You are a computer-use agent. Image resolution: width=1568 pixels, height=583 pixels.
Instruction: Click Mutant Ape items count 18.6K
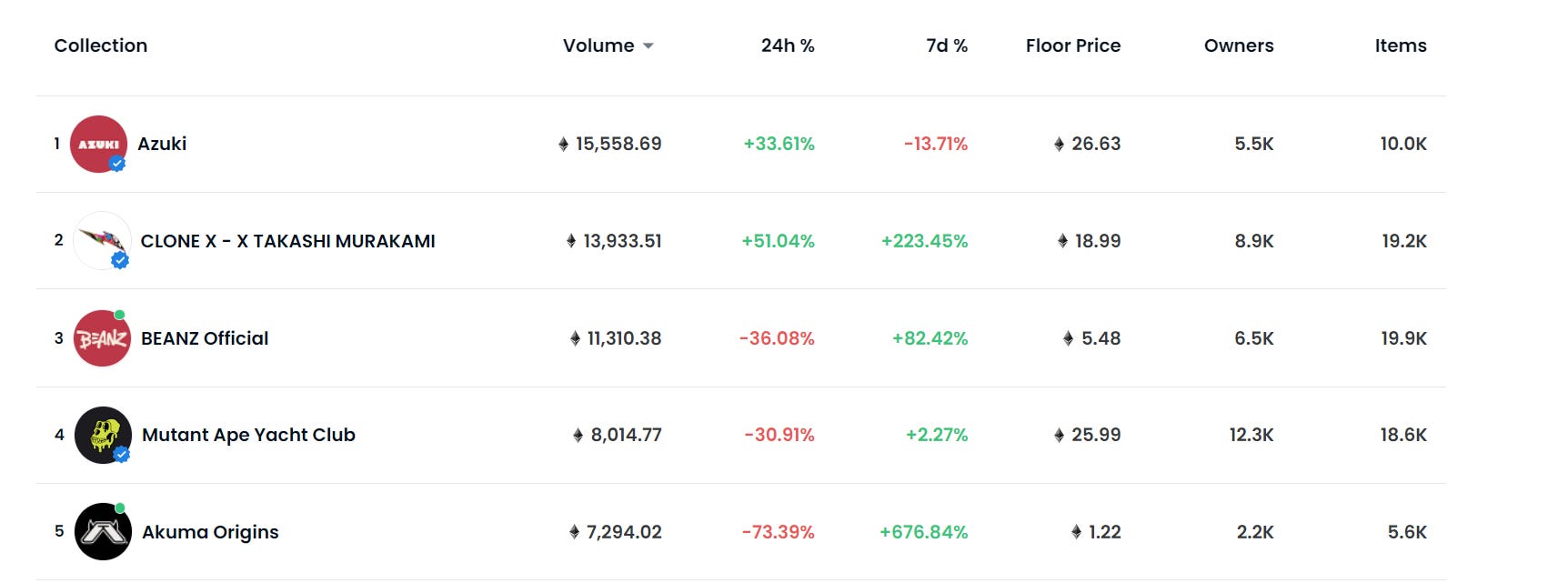pos(1403,435)
